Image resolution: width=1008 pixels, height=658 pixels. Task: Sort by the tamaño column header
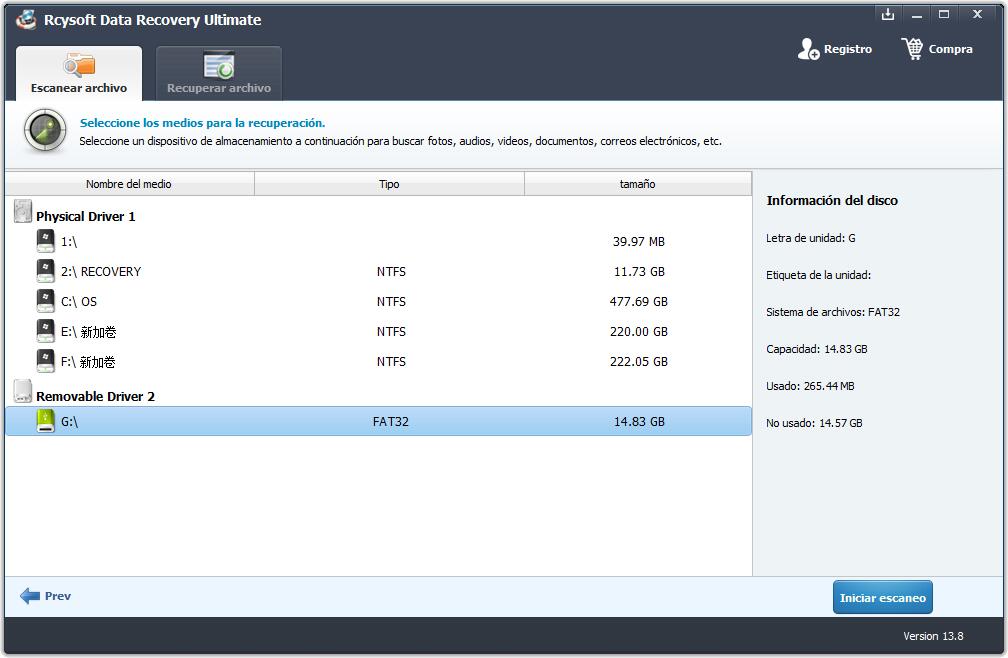(637, 184)
